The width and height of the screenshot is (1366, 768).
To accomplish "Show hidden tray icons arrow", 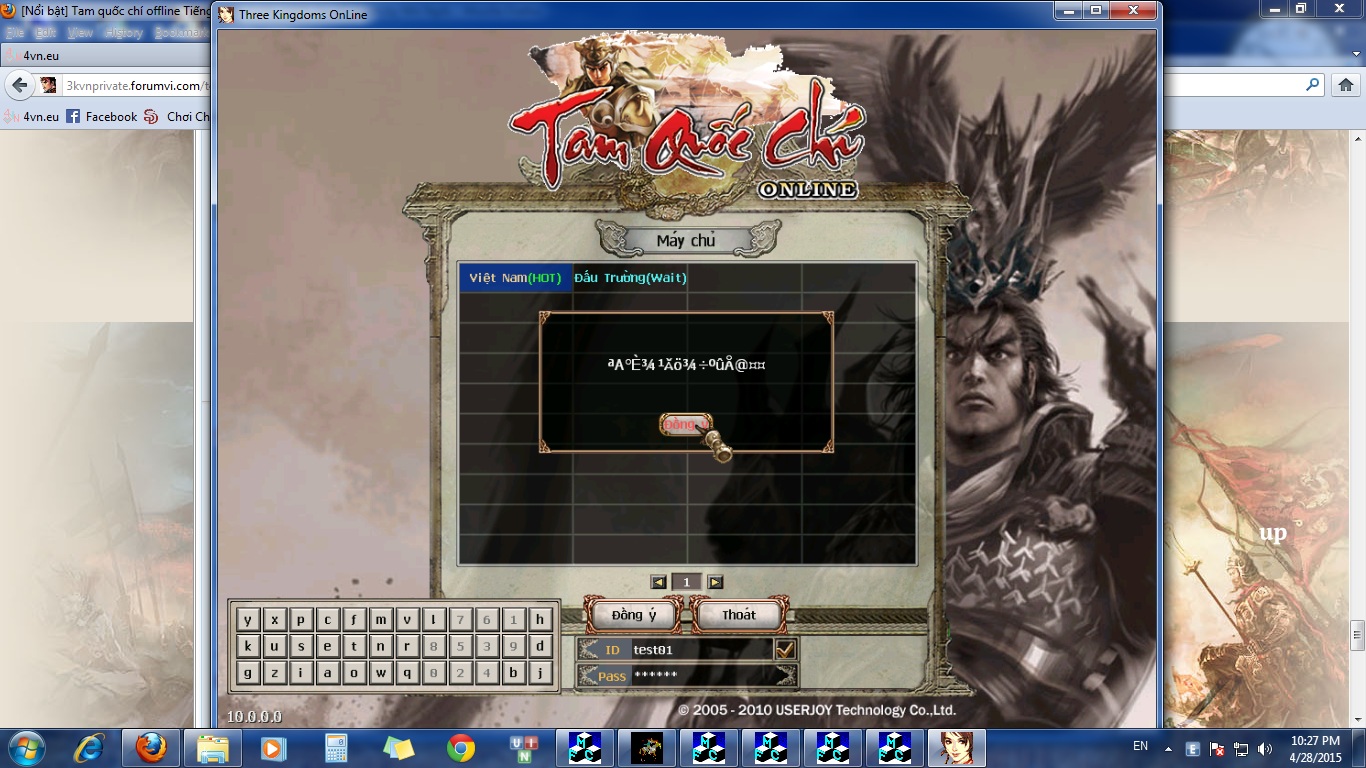I will [x=1168, y=748].
